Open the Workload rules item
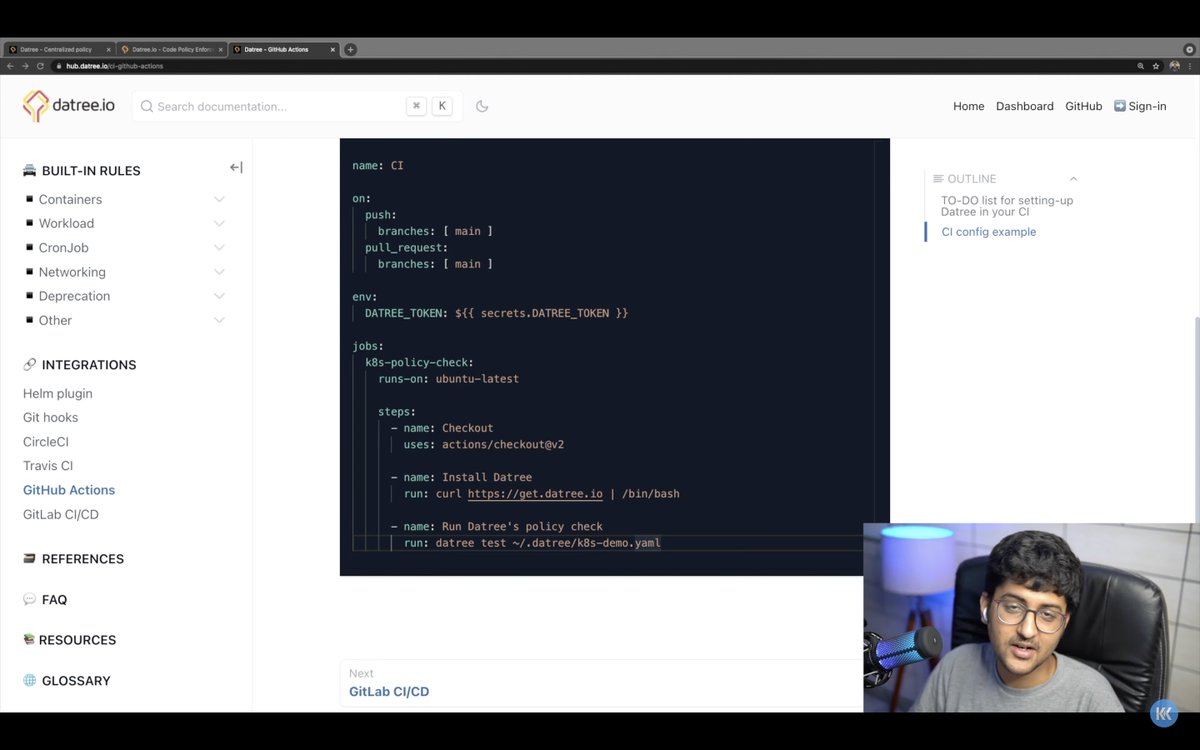Viewport: 1200px width, 750px height. pyautogui.click(x=66, y=223)
